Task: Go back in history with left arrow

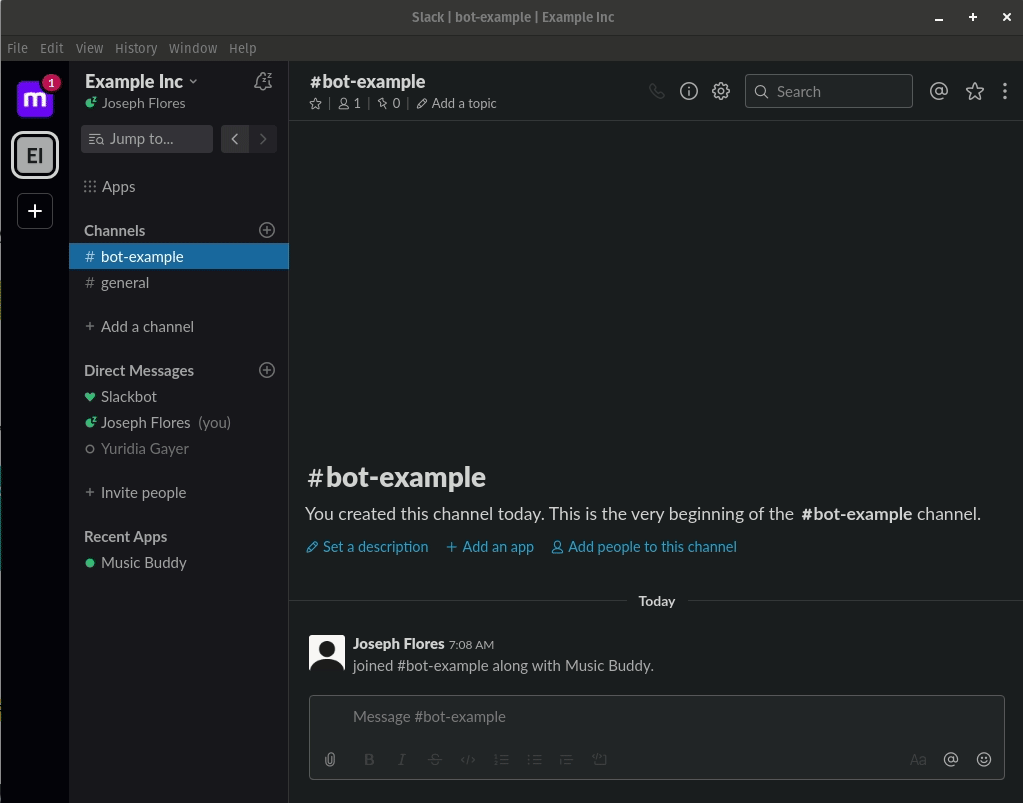Action: (235, 139)
